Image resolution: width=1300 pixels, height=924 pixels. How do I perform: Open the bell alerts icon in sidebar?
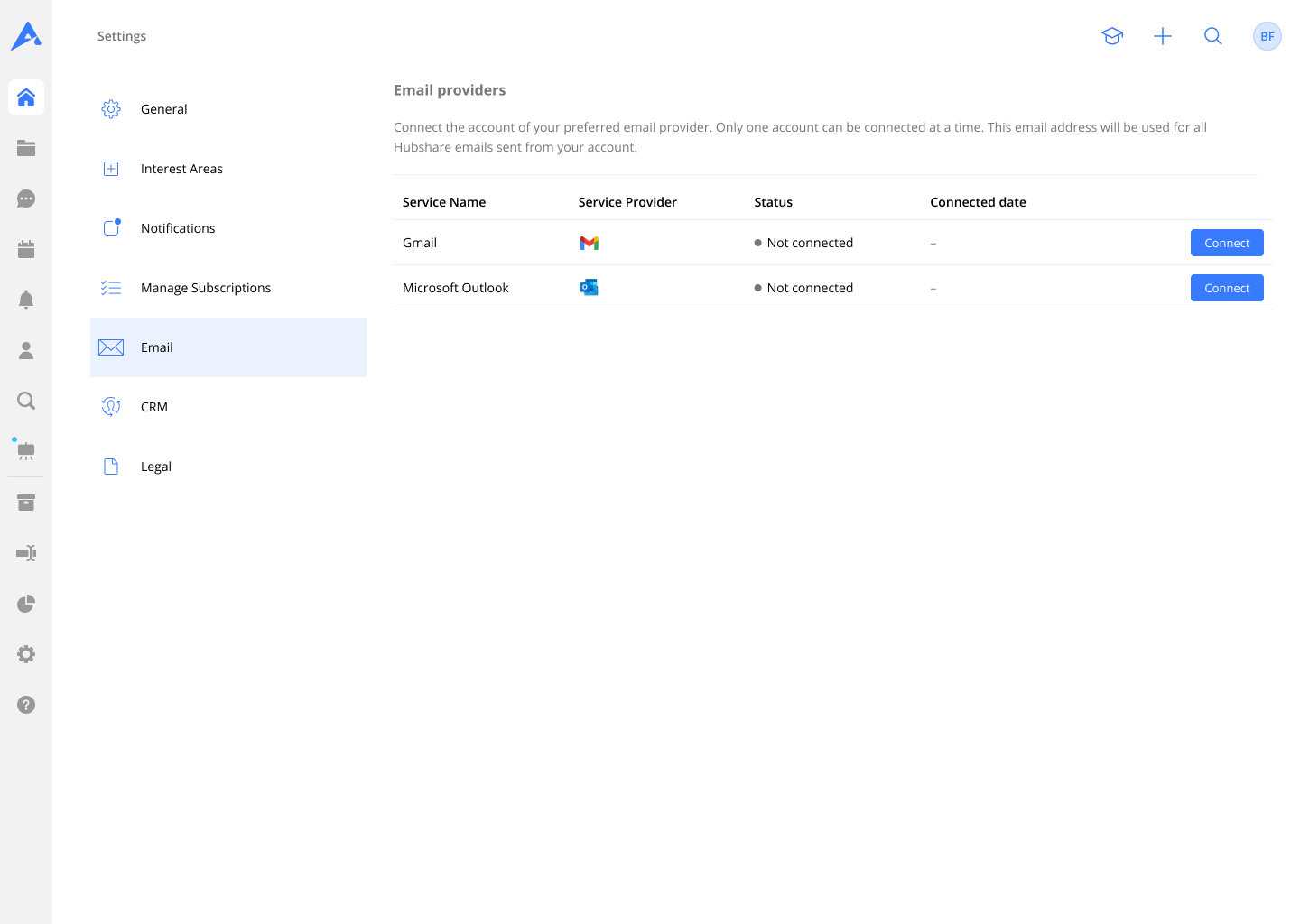click(x=26, y=300)
